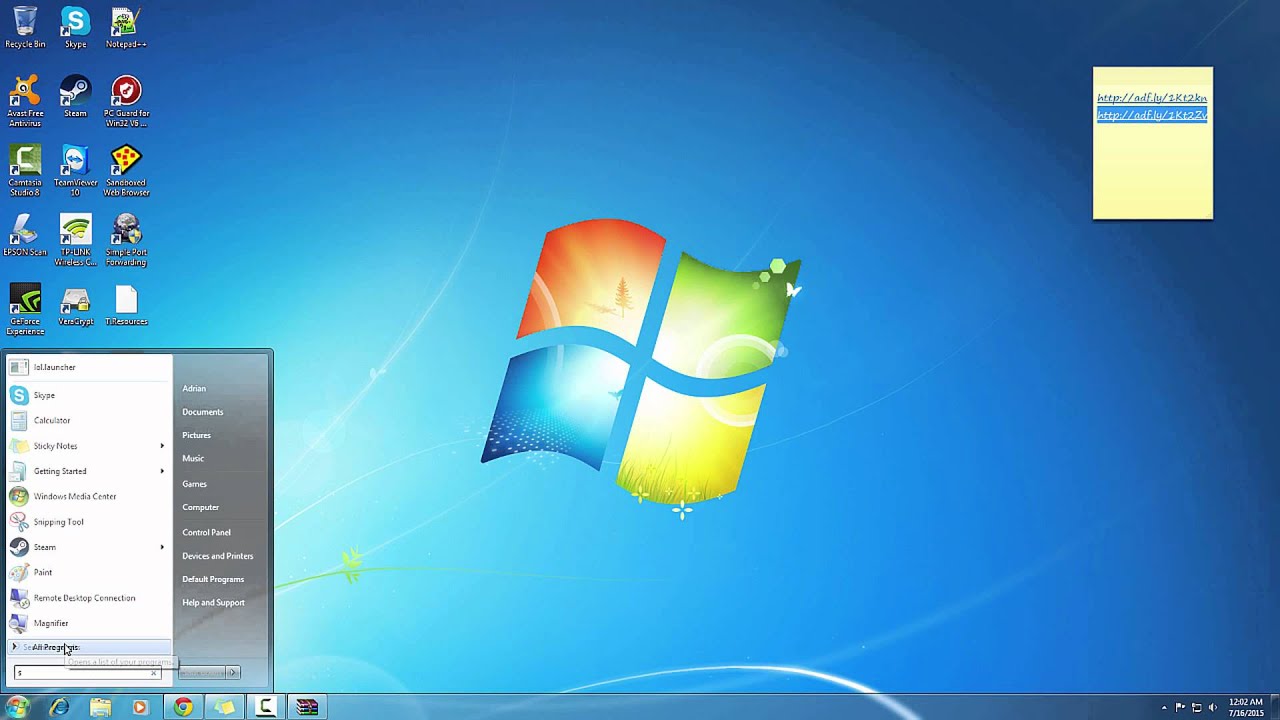The height and width of the screenshot is (720, 1280).
Task: Click first adf.ly link in sticky note
Action: coord(1152,98)
